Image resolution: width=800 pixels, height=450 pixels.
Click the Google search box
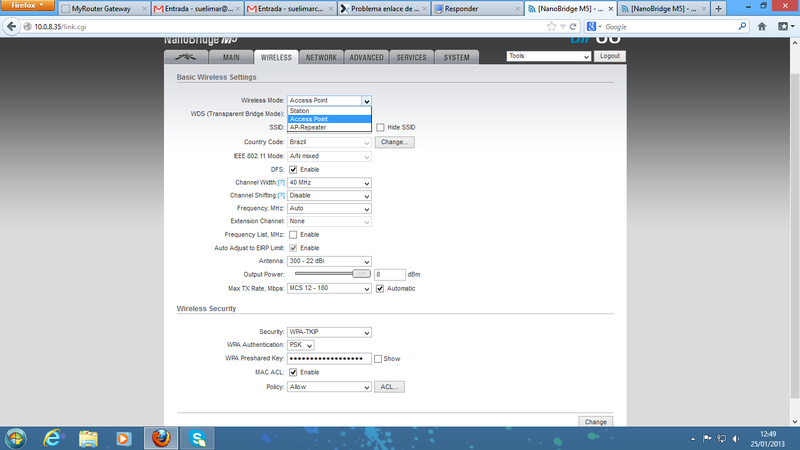coord(668,27)
